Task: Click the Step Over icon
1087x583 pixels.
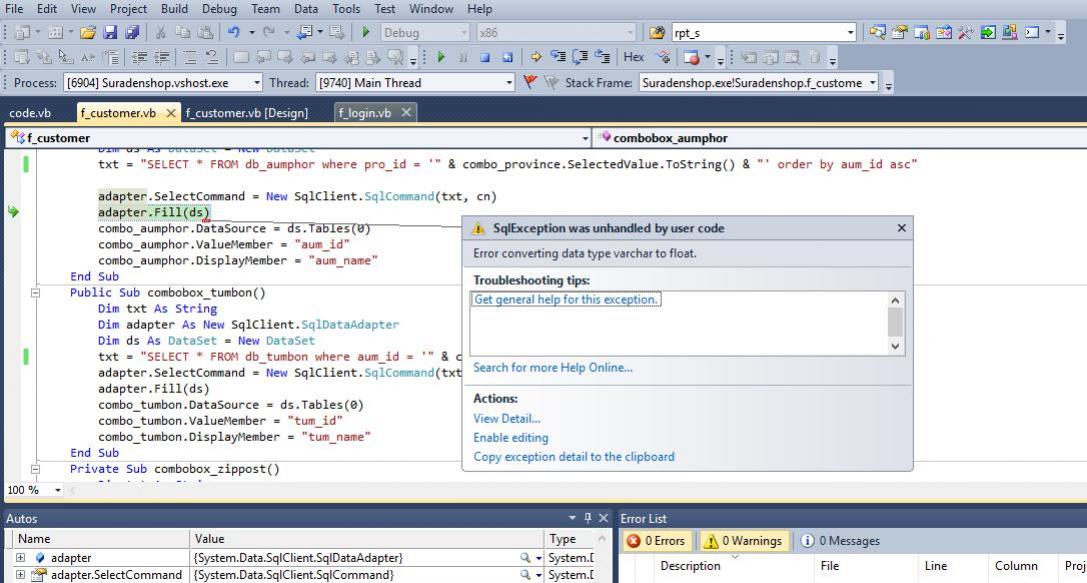Action: (x=578, y=58)
